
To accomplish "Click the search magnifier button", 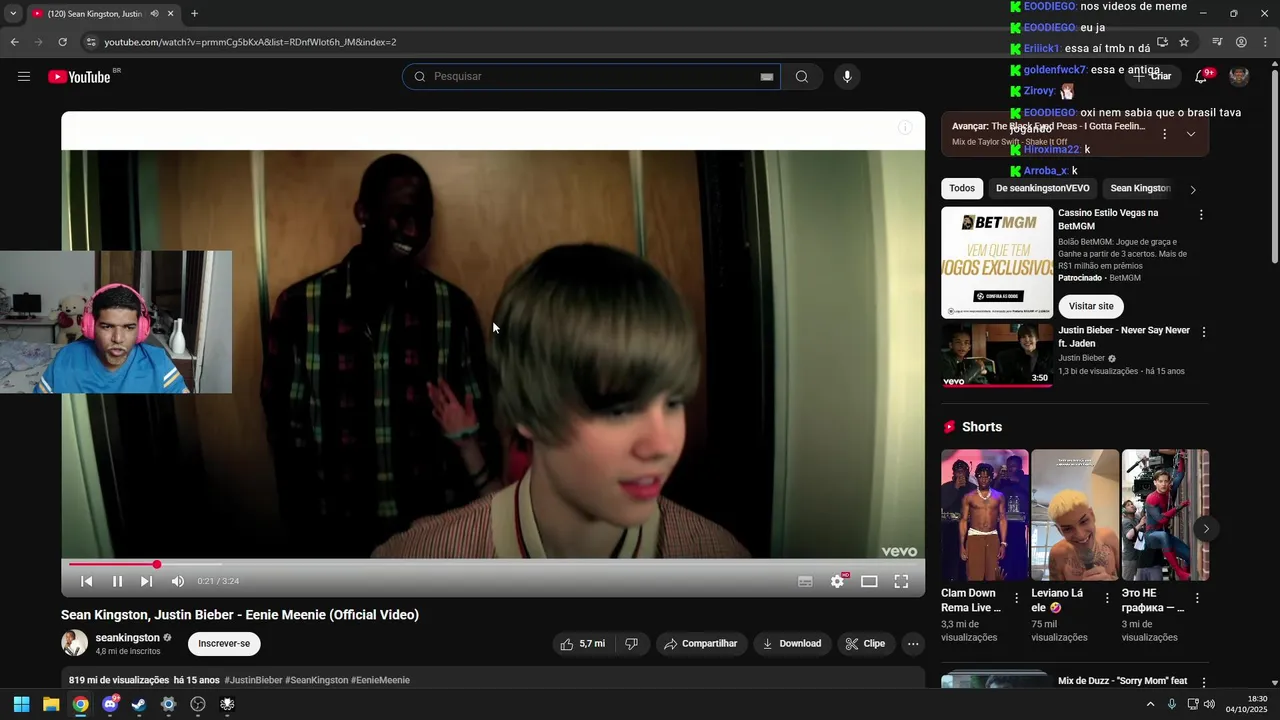I will [802, 77].
